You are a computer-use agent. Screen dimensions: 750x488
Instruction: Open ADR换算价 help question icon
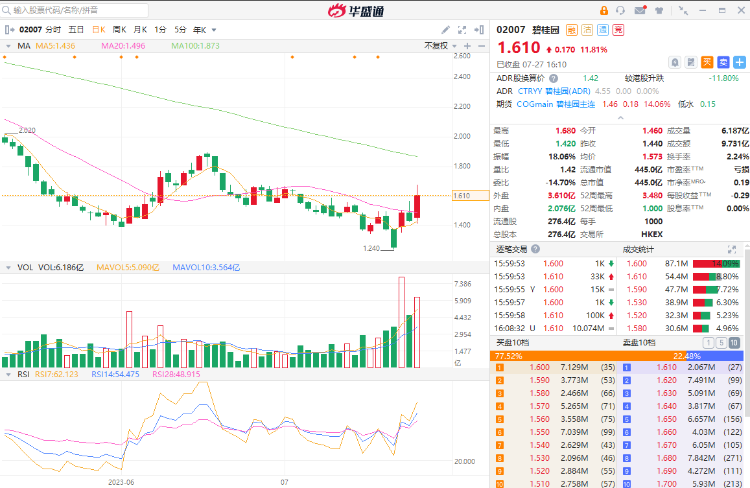tap(553, 78)
